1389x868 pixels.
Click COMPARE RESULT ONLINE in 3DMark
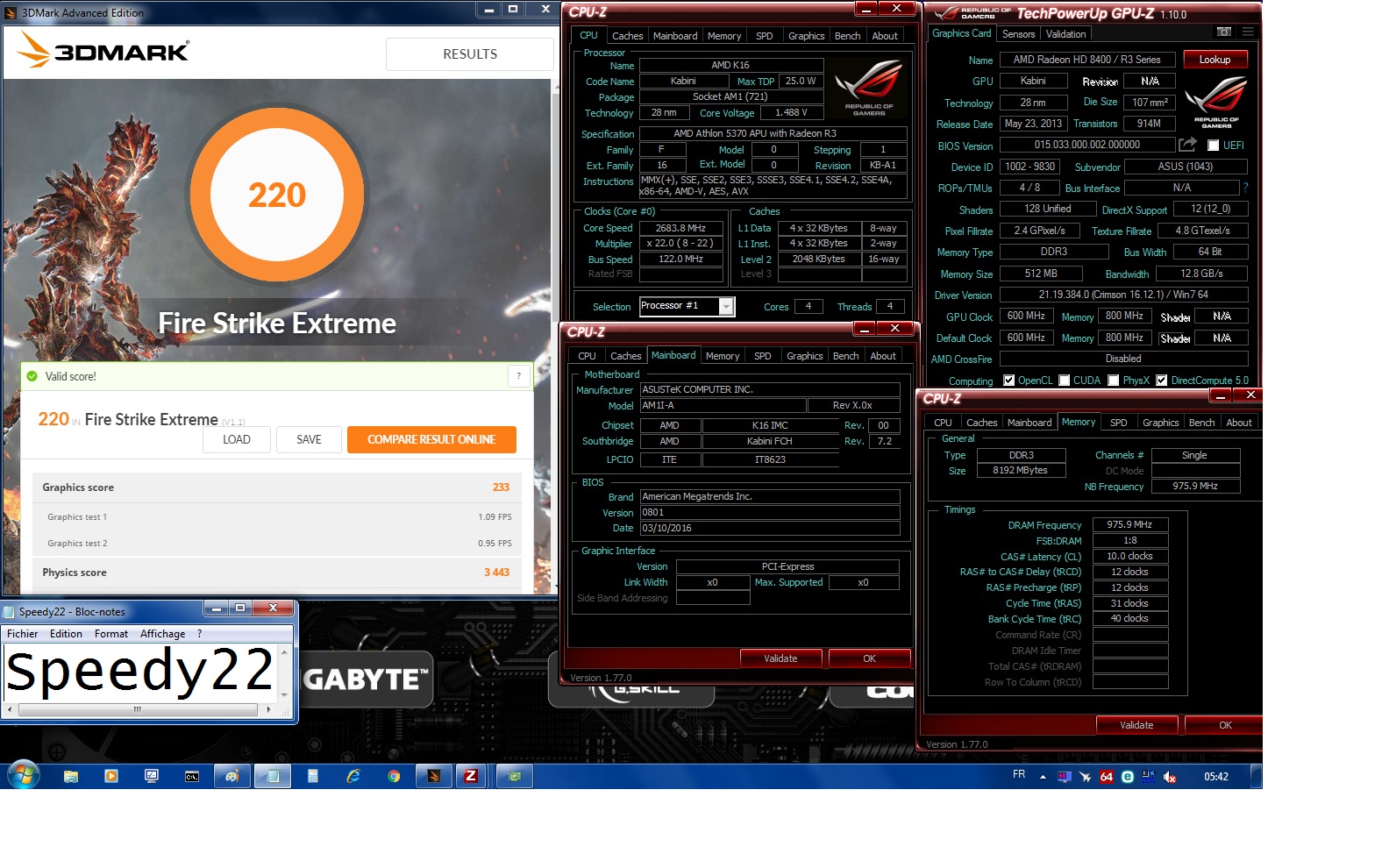[x=431, y=439]
